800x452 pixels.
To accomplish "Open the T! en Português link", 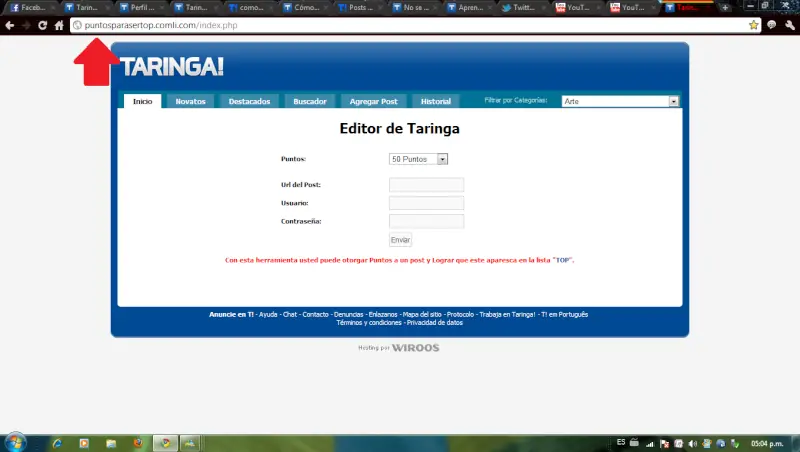I will [x=564, y=314].
